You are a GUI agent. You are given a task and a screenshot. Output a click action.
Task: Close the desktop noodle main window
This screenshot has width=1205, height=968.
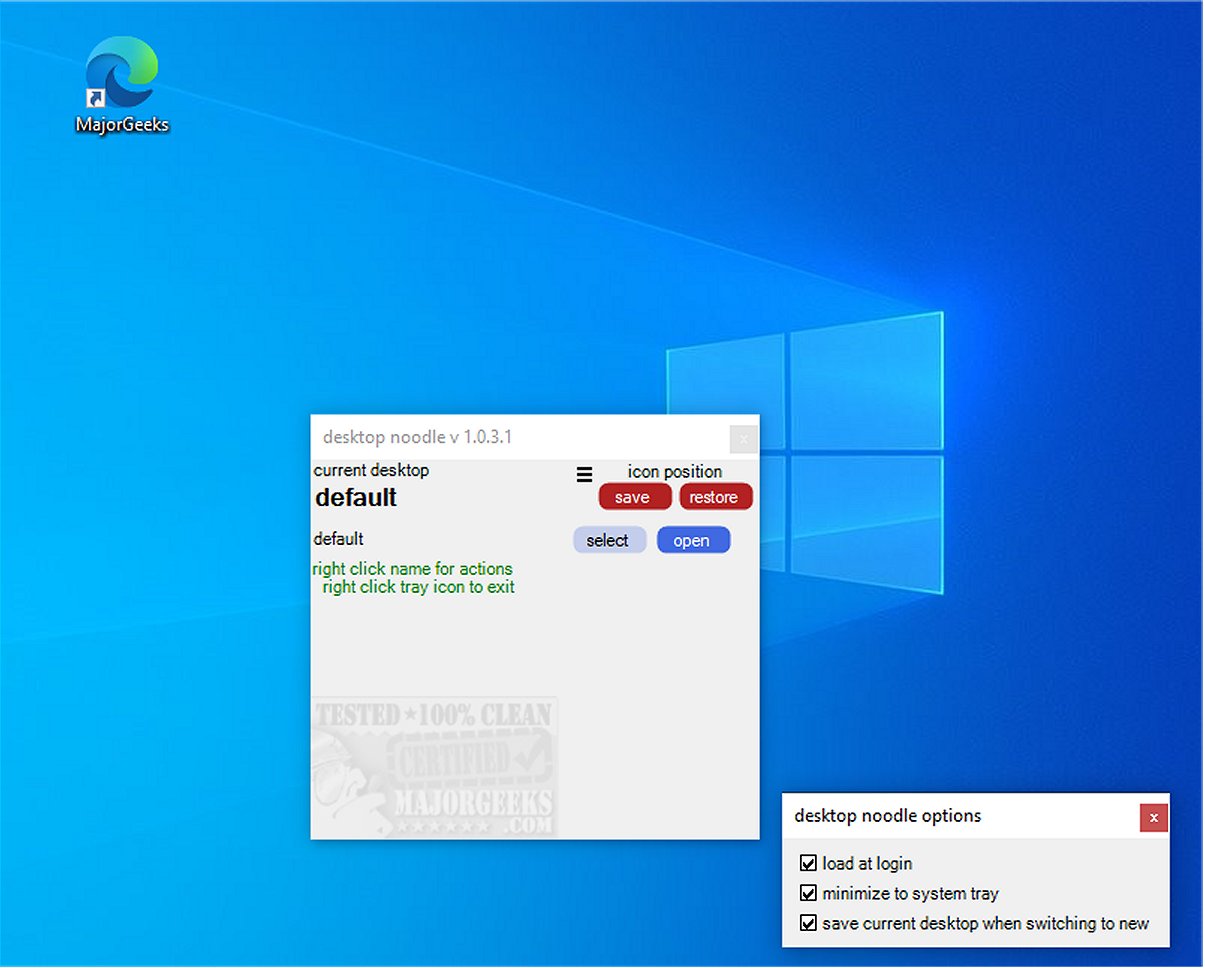click(744, 438)
